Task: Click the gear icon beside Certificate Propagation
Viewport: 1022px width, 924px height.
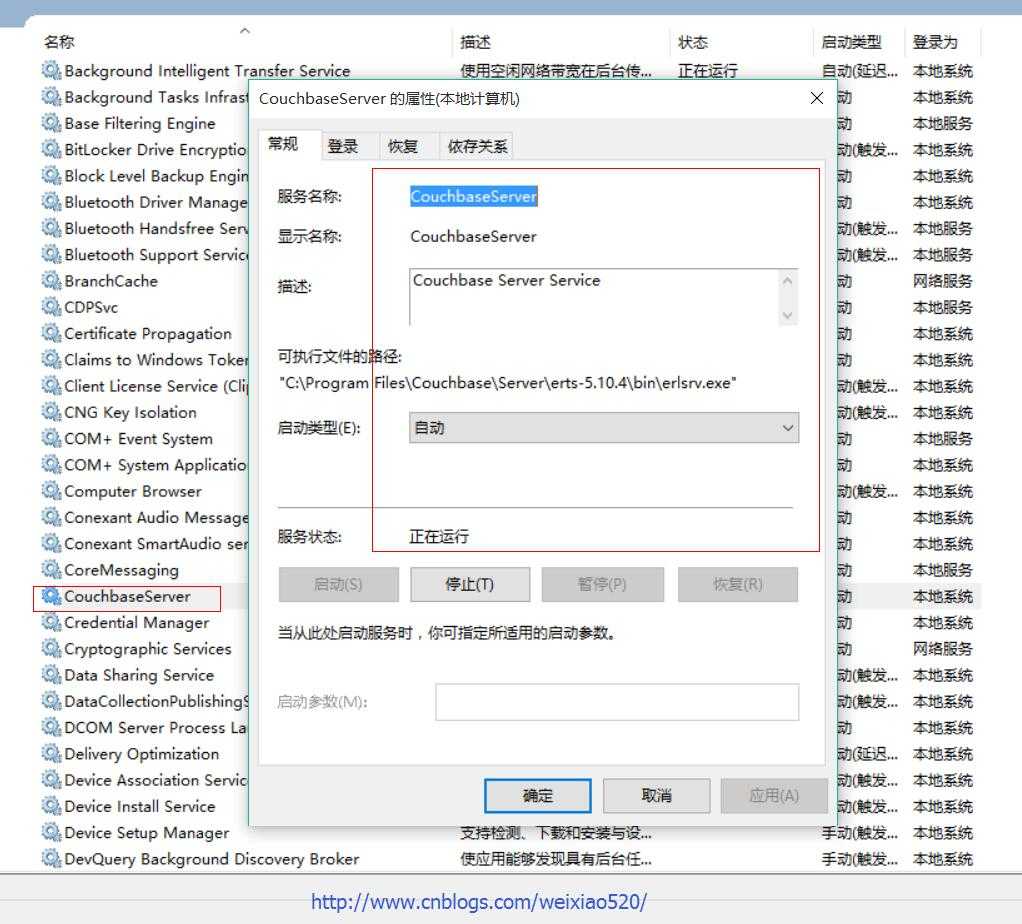Action: coord(51,333)
